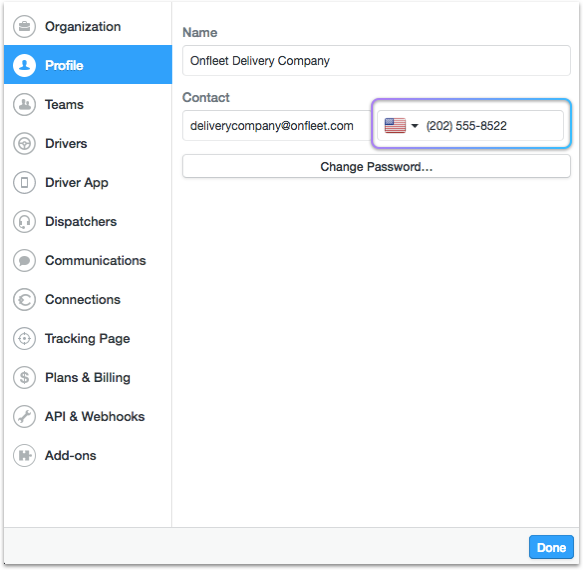The width and height of the screenshot is (583, 570).
Task: Click the Done button
Action: (551, 547)
